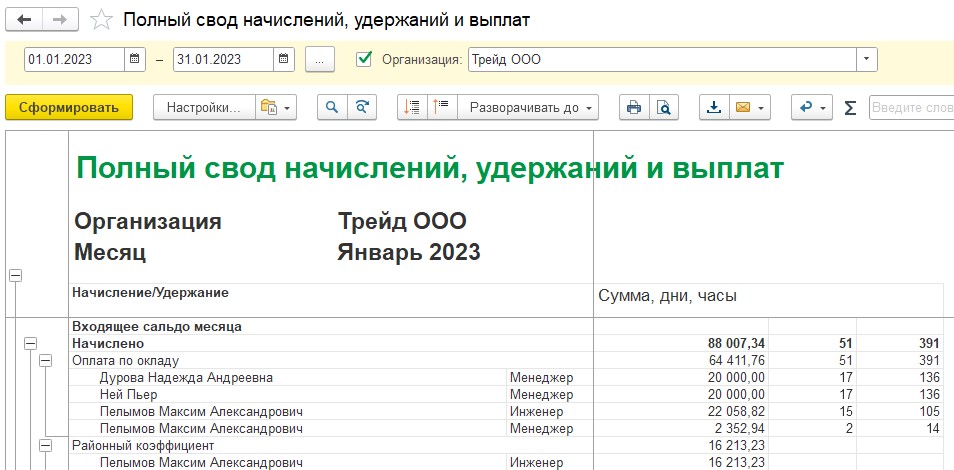Screen dimensions: 954x470
Task: Open calendar for end date 31.01.2023
Action: tap(284, 59)
